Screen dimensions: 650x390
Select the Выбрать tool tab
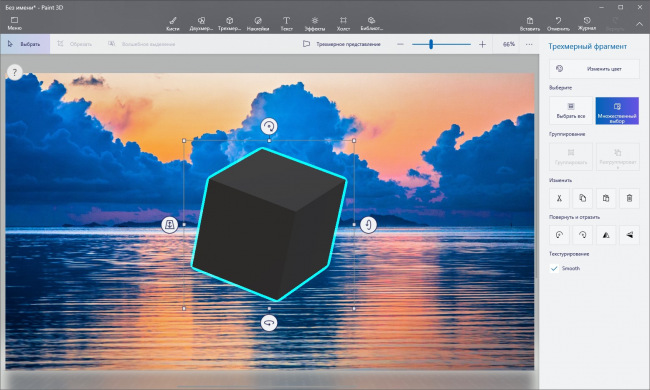click(x=25, y=44)
